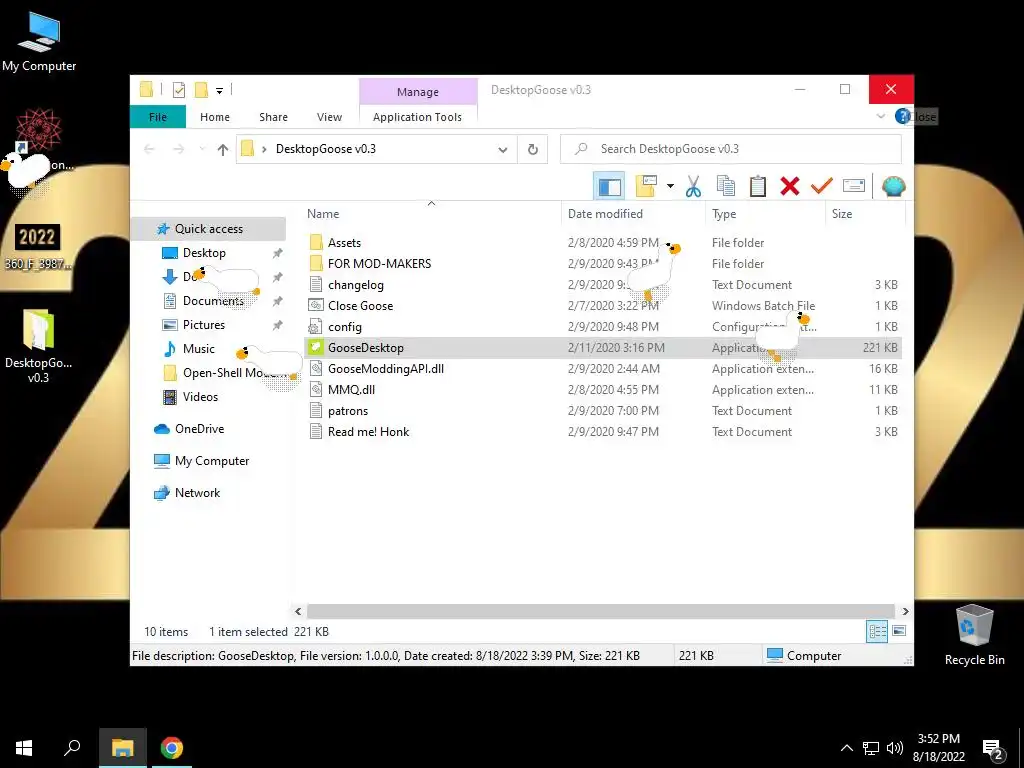Open the Application Tools tab
The height and width of the screenshot is (768, 1024).
[x=417, y=117]
